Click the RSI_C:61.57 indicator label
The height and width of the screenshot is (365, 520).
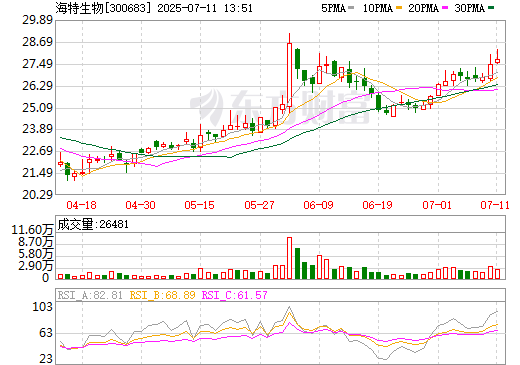click(235, 295)
